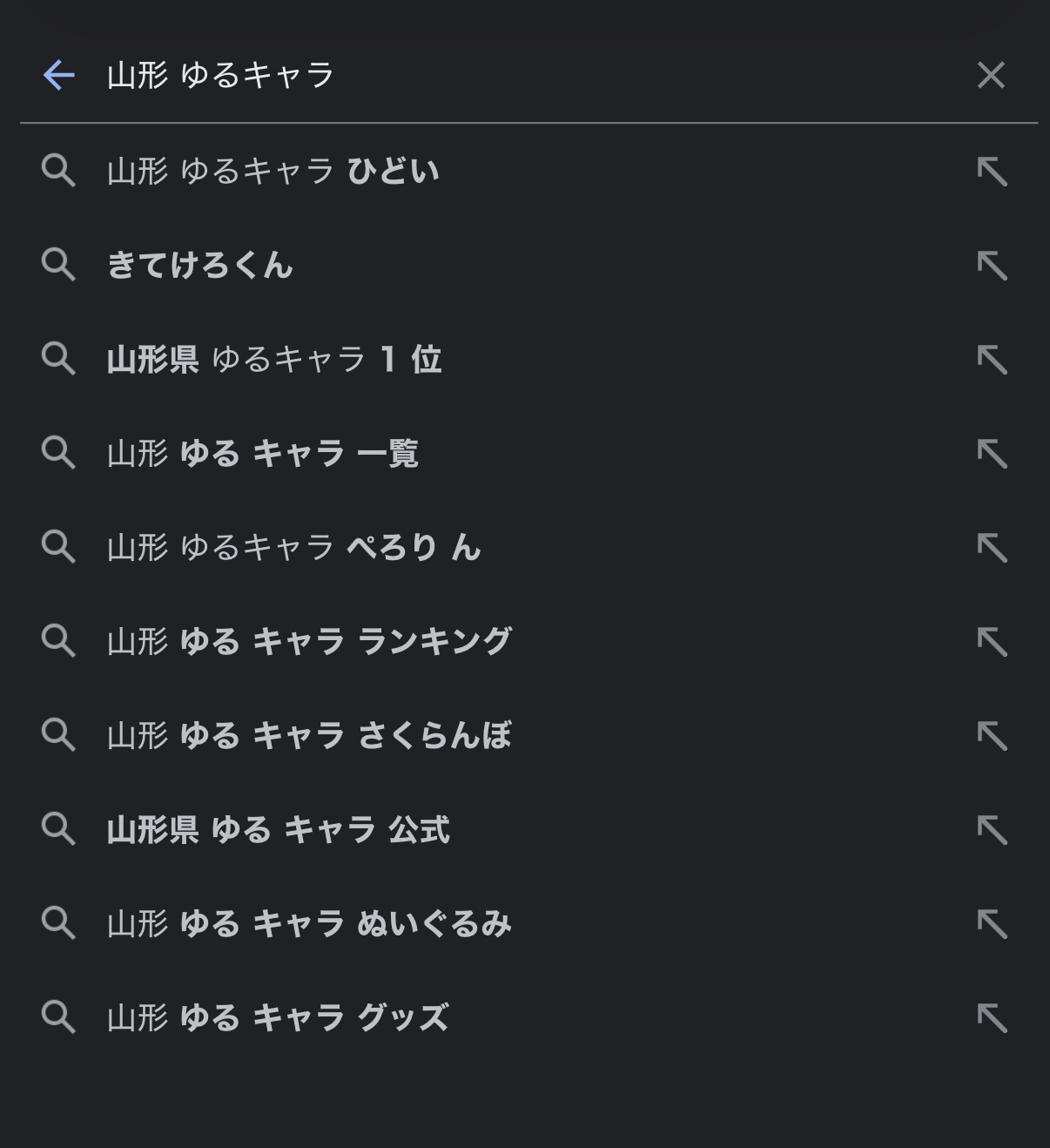This screenshot has width=1050, height=1148.
Task: Select suggestion 山形 ゆるキャラ ぺろり ん
Action: click(293, 547)
